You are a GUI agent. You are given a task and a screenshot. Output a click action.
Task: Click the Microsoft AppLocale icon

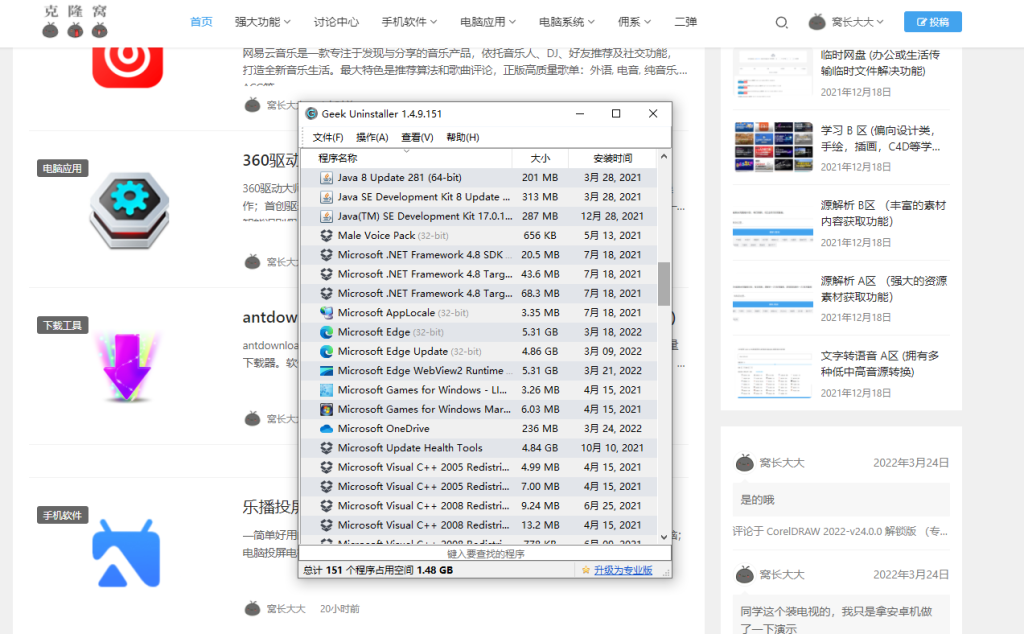[326, 313]
